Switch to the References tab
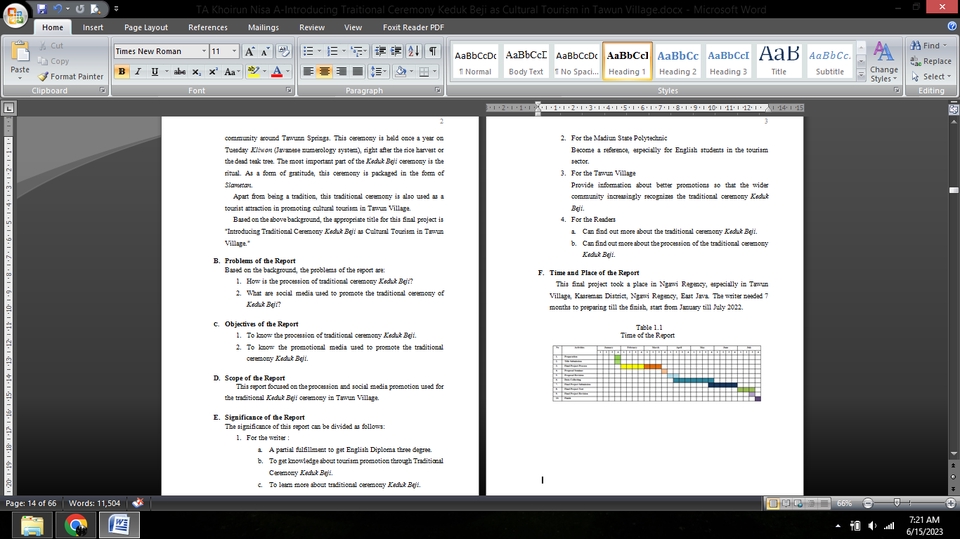This screenshot has height=539, width=960. pos(208,27)
